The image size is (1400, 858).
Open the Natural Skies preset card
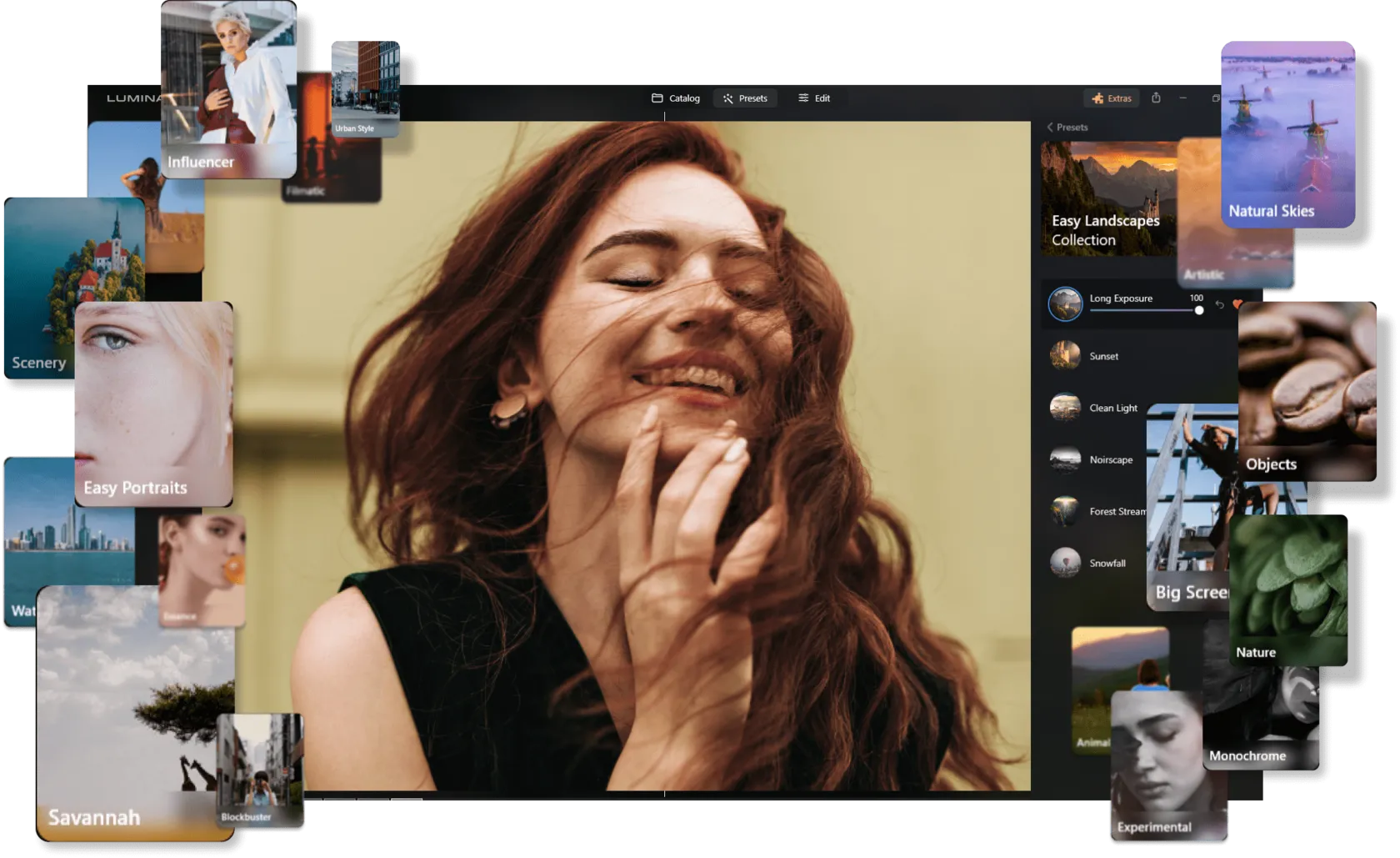click(x=1287, y=133)
